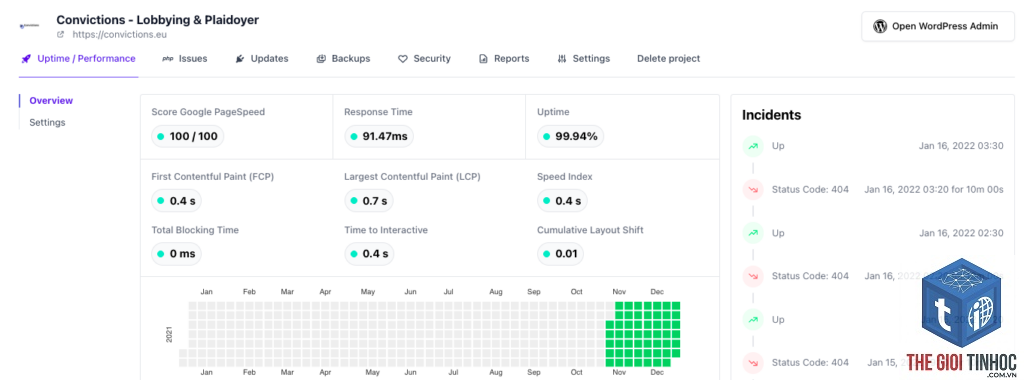This screenshot has height=380, width=1024.
Task: Click the Time to Interactive 0.4 s badge
Action: click(370, 254)
